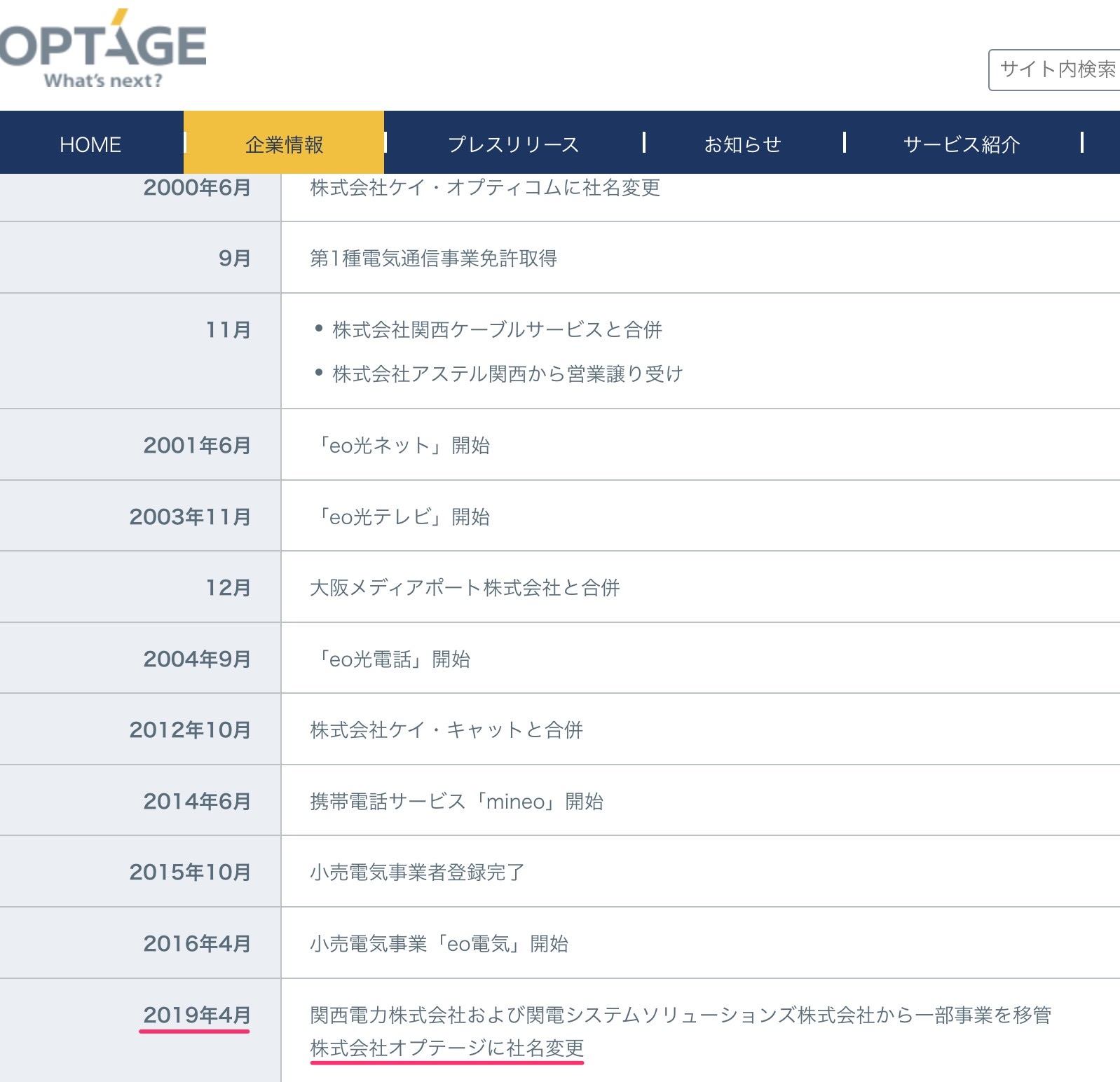Click the OPTAGE logo
Image resolution: width=1120 pixels, height=1082 pixels.
pos(103,49)
